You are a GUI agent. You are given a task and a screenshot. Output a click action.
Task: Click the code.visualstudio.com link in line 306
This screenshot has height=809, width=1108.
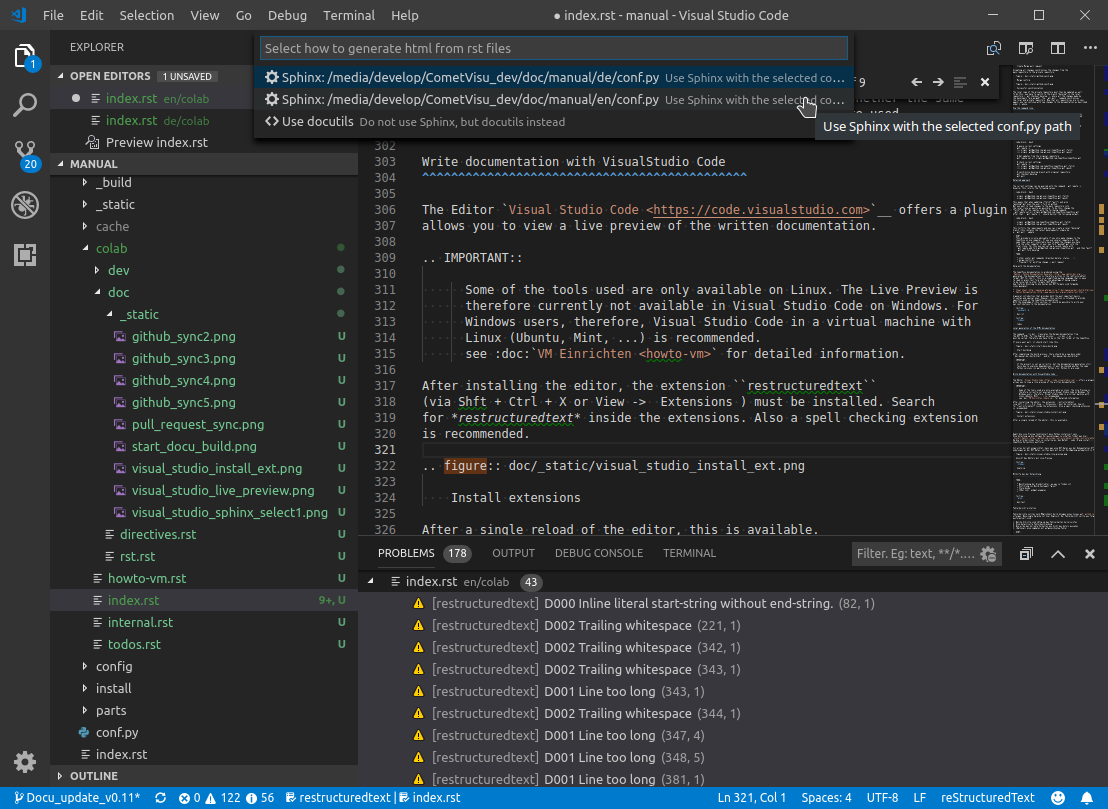(760, 210)
